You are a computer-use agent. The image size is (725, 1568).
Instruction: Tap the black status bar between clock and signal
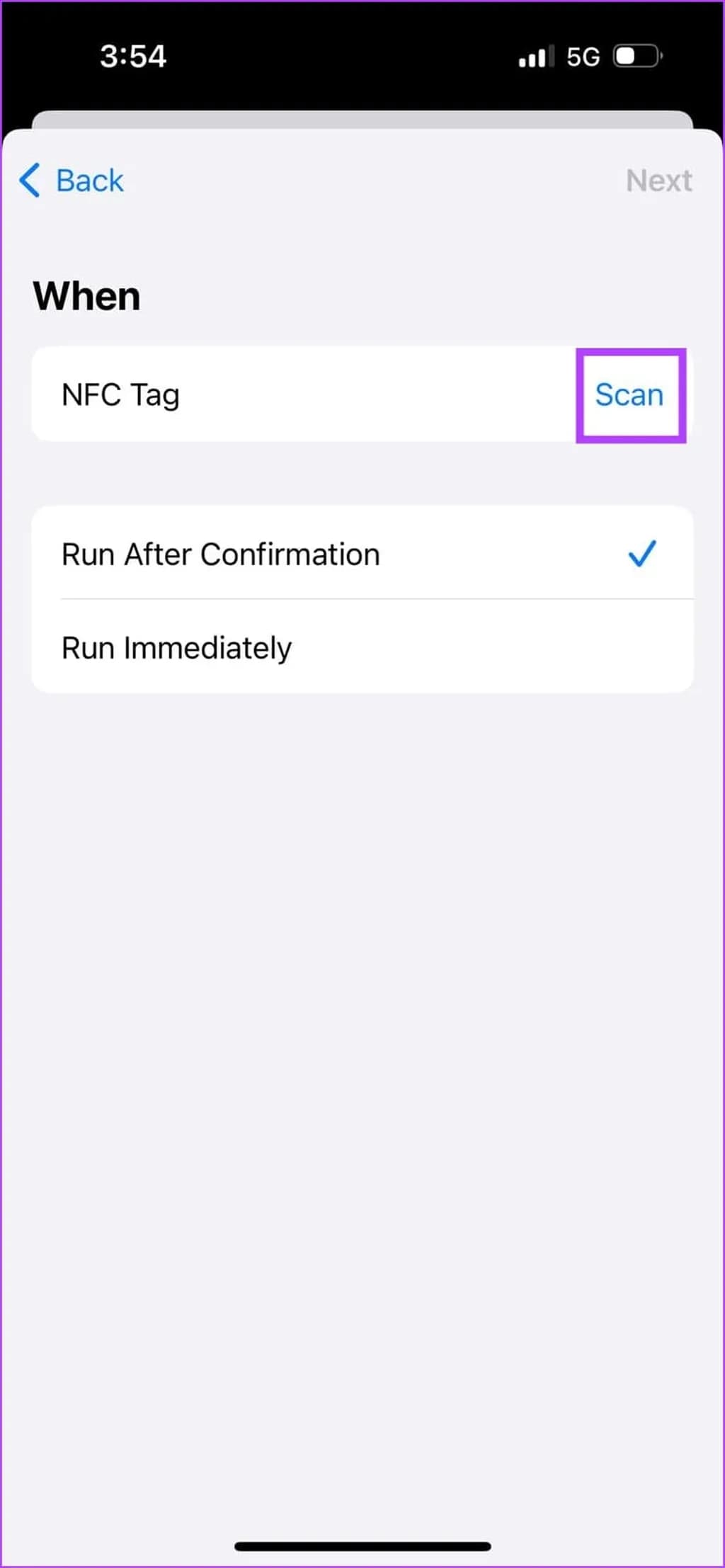pos(340,57)
